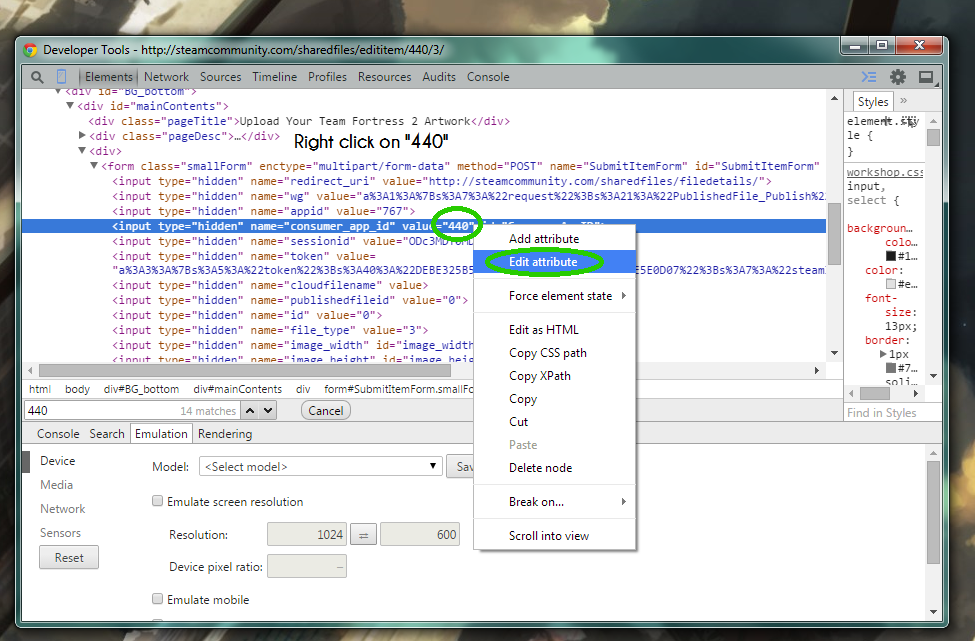
Task: Open the drawer Console tab
Action: click(x=58, y=434)
